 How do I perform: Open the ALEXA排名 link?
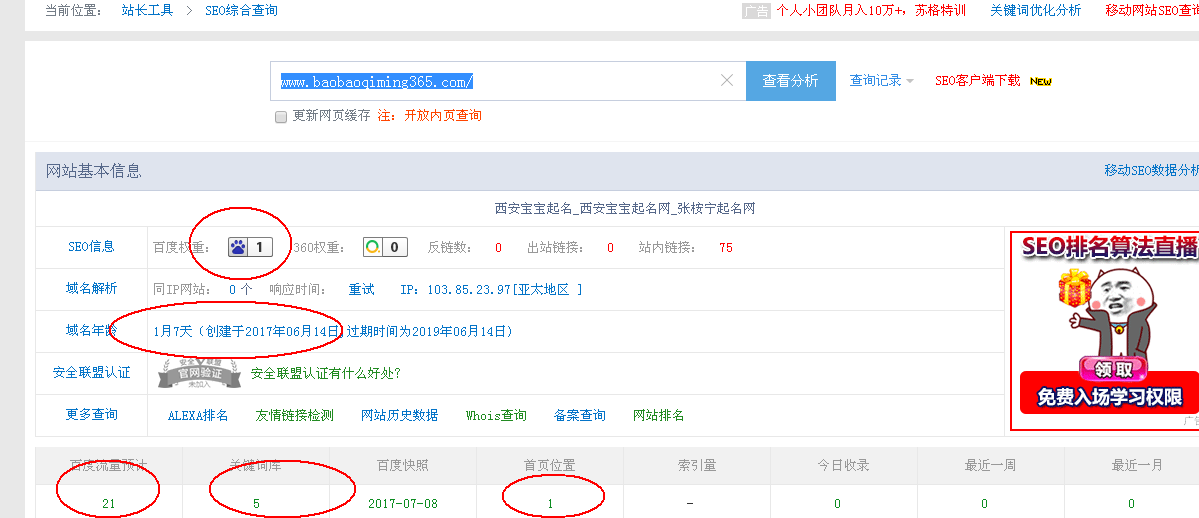(198, 415)
